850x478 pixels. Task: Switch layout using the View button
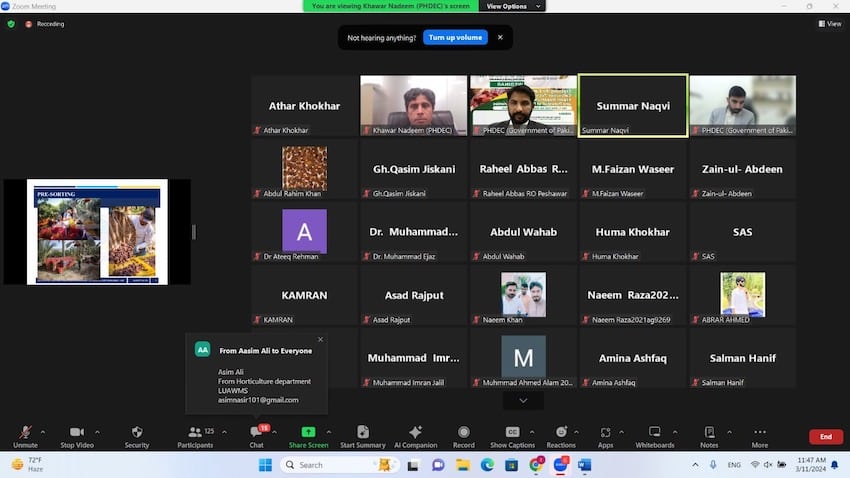(x=829, y=23)
